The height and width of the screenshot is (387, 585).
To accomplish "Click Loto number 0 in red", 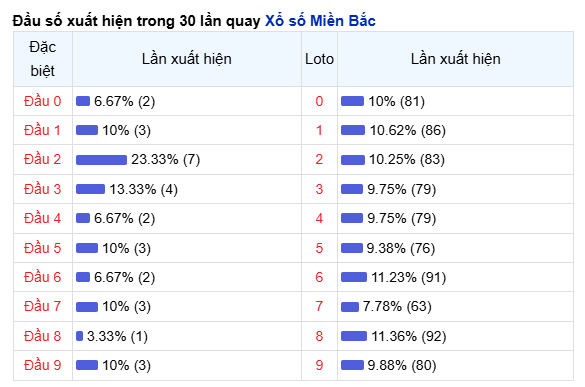I will (x=319, y=101).
